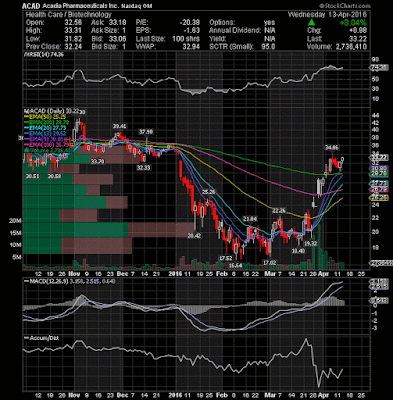Click the cyan EMA(20) legend entry
This screenshot has height=400, width=393.
[x=45, y=128]
